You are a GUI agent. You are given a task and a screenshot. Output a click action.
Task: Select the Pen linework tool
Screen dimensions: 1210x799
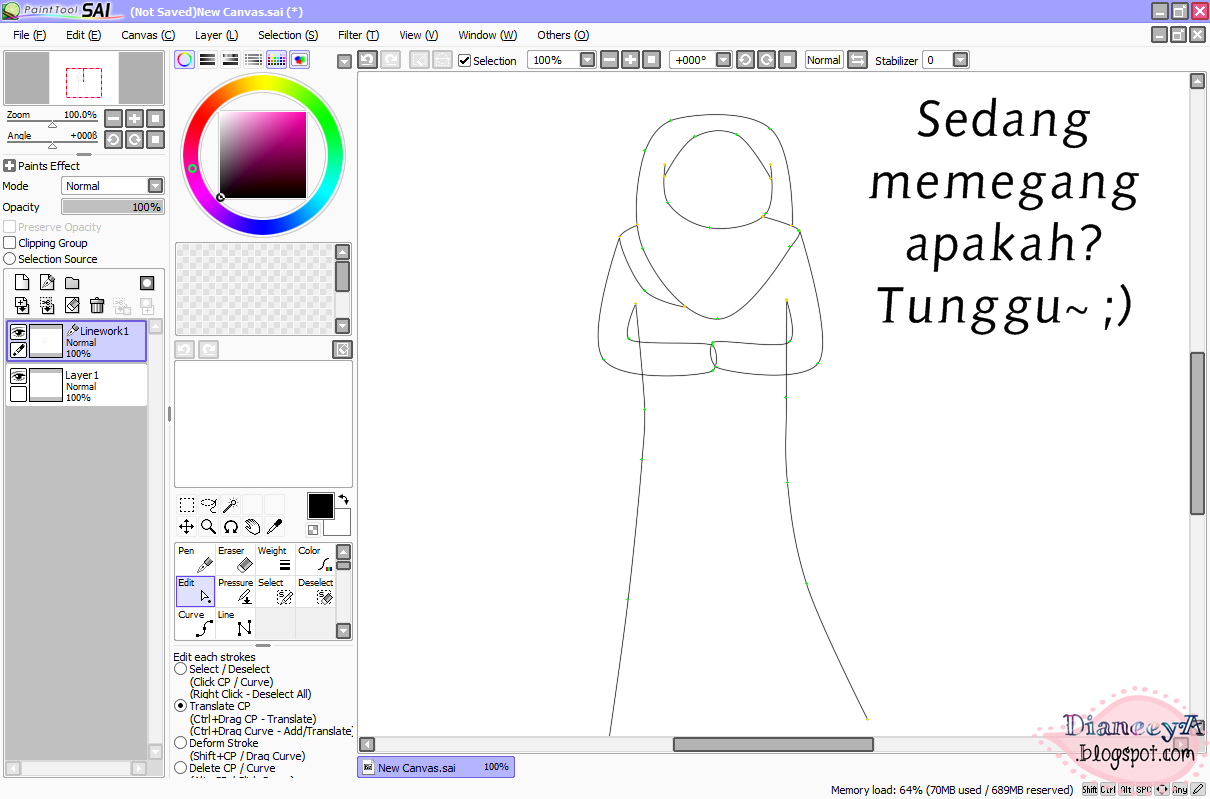coord(195,559)
